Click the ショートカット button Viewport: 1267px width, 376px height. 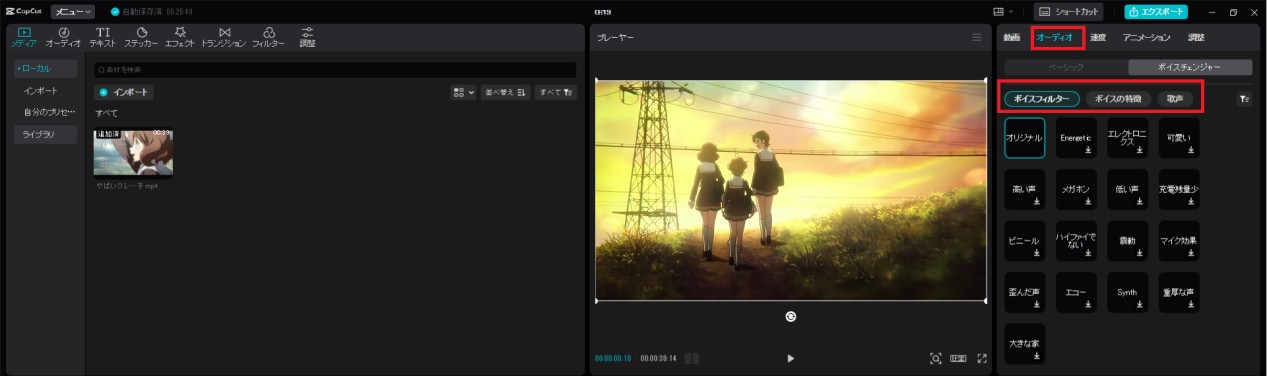point(1069,12)
